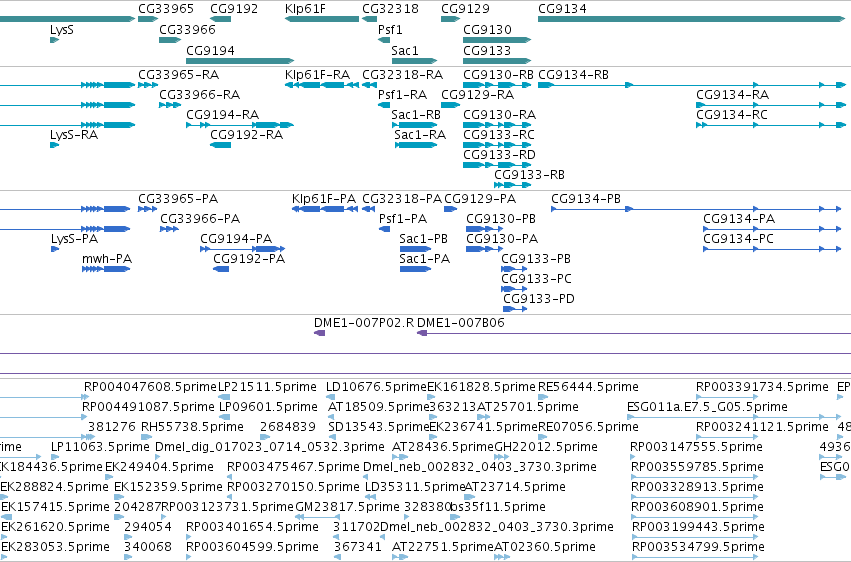Image resolution: width=851 pixels, height=562 pixels.
Task: Open the LD10676.5prime EST label
Action: (x=376, y=387)
